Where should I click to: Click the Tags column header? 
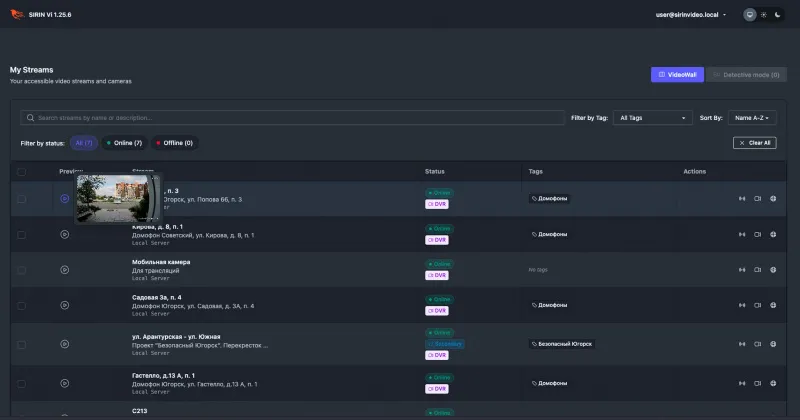click(535, 171)
